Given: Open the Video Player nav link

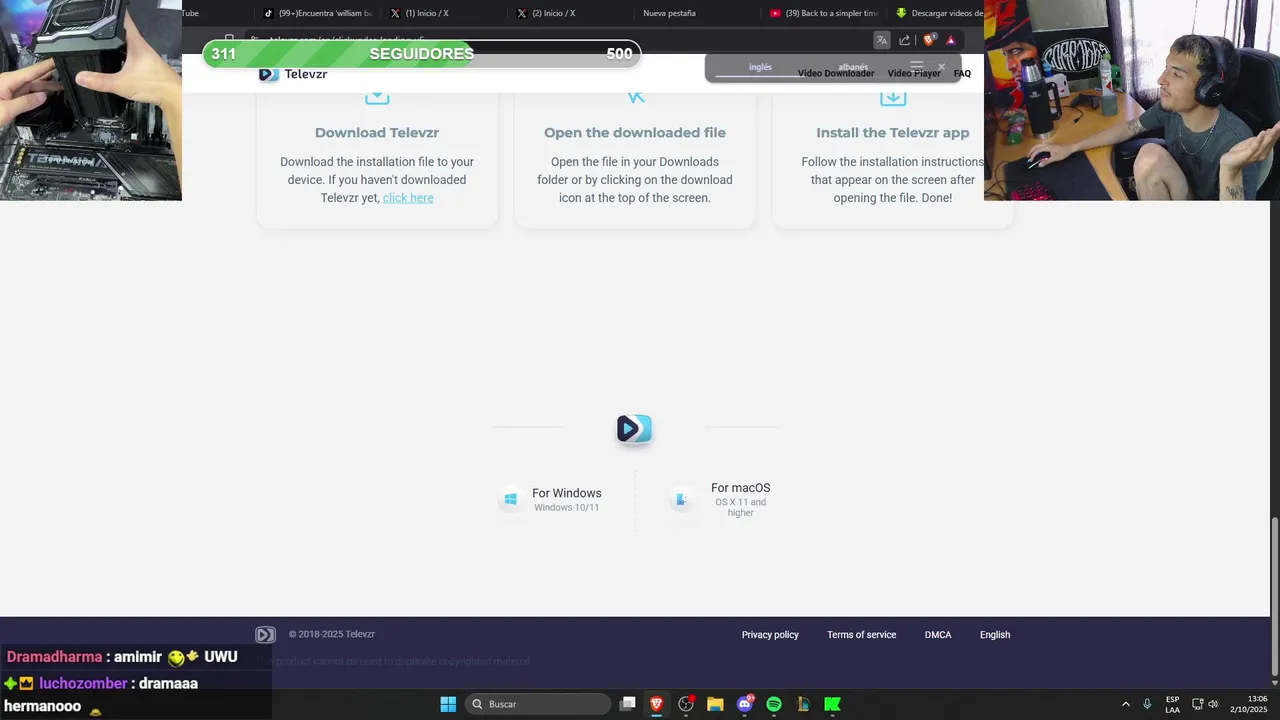Looking at the screenshot, I should click(914, 74).
